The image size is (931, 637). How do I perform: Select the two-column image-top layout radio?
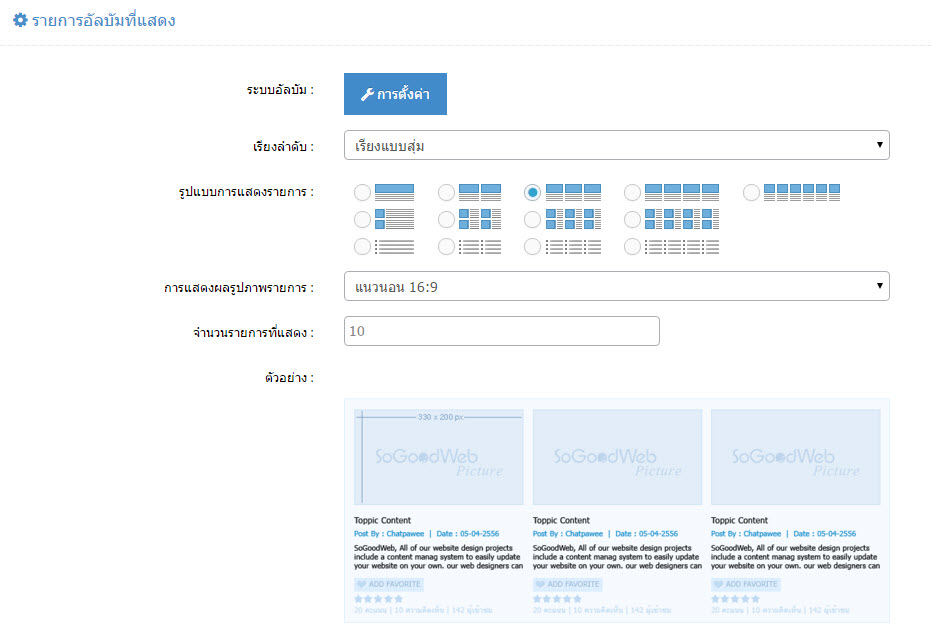446,192
